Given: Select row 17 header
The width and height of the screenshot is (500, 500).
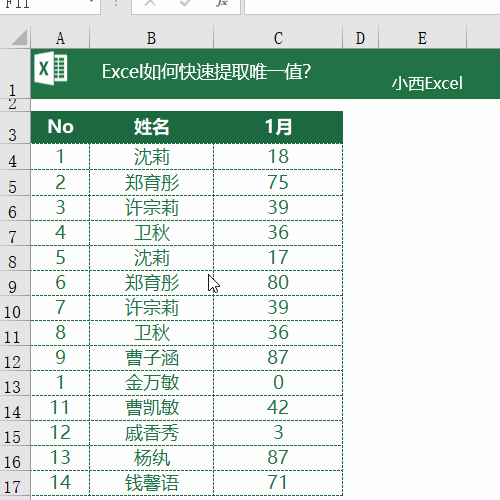Looking at the screenshot, I should (x=15, y=483).
